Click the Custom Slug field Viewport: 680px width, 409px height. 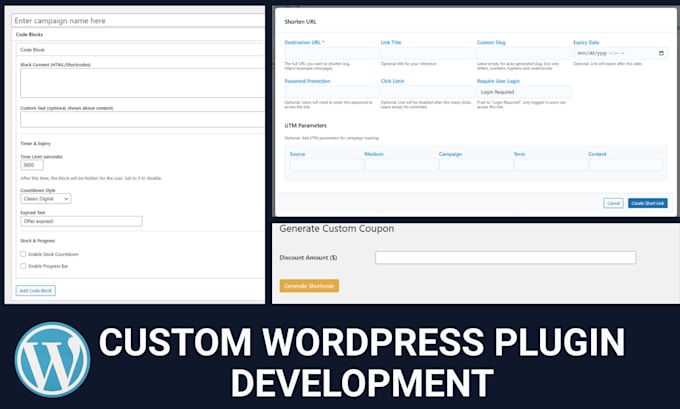[524, 53]
